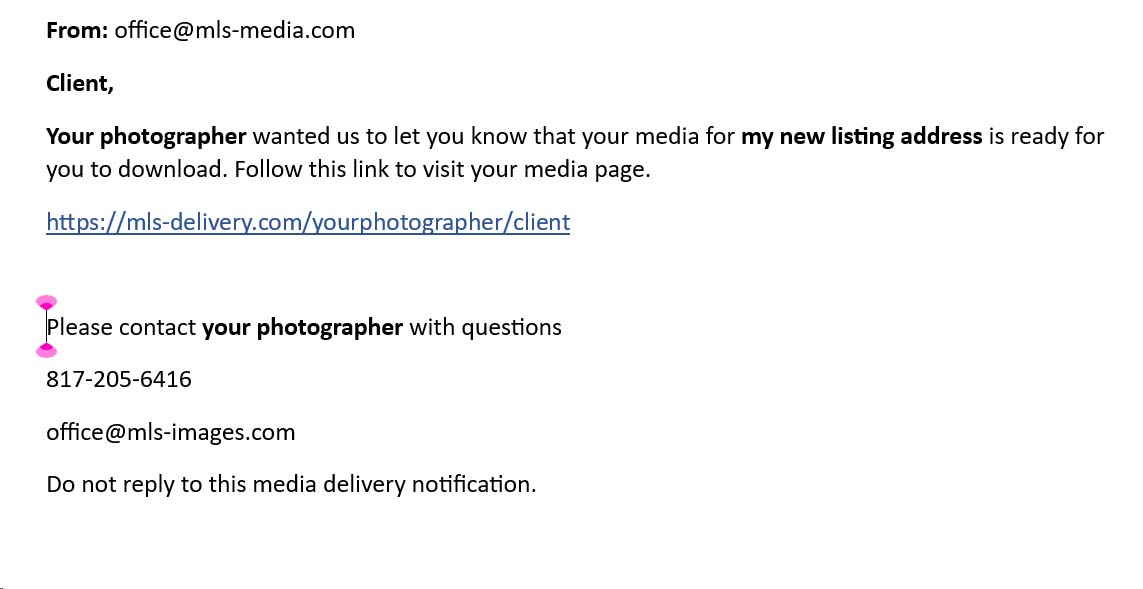1143x589 pixels.
Task: Click the sender address office@mls-media.com
Action: tap(235, 30)
